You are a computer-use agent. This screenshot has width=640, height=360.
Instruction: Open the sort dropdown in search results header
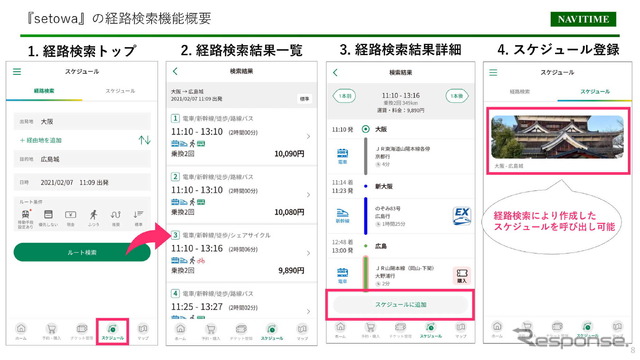tap(304, 99)
